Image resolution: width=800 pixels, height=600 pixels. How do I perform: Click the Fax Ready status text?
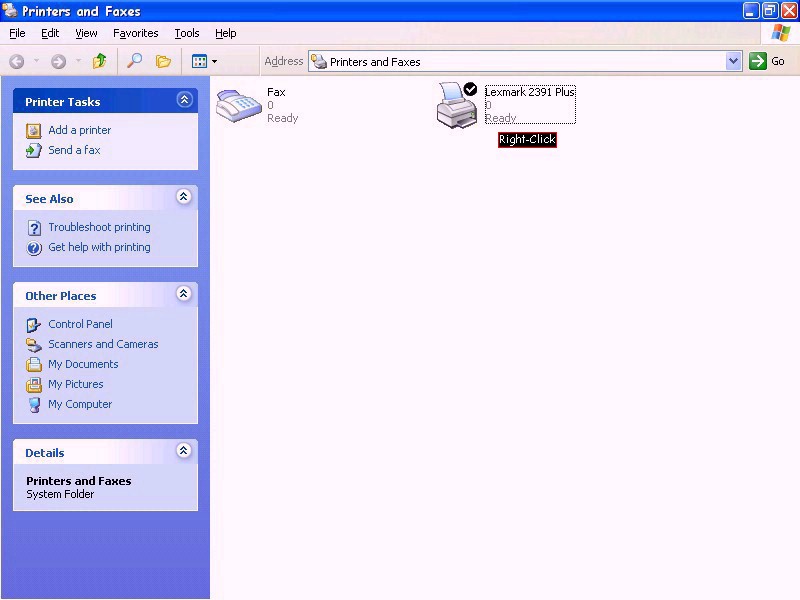(283, 118)
